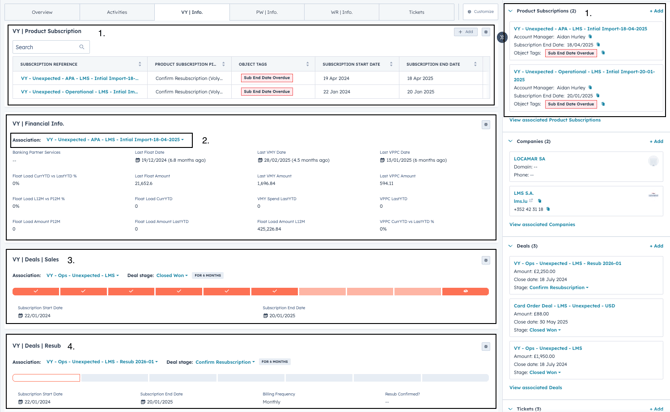This screenshot has height=412, width=670.
Task: Copy Subscription End Date 20/01/2025
Action: (x=598, y=96)
